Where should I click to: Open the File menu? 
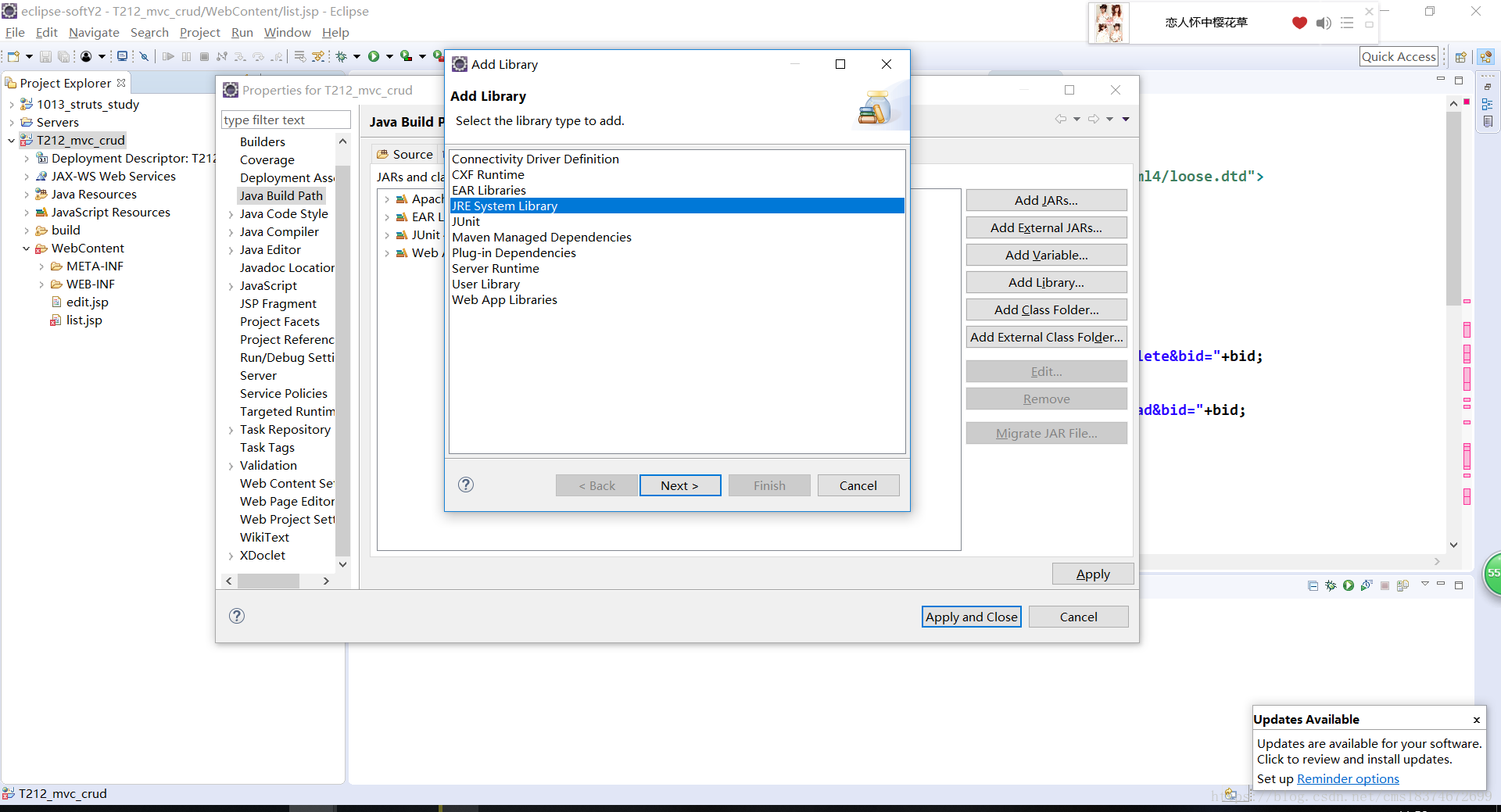click(x=15, y=32)
